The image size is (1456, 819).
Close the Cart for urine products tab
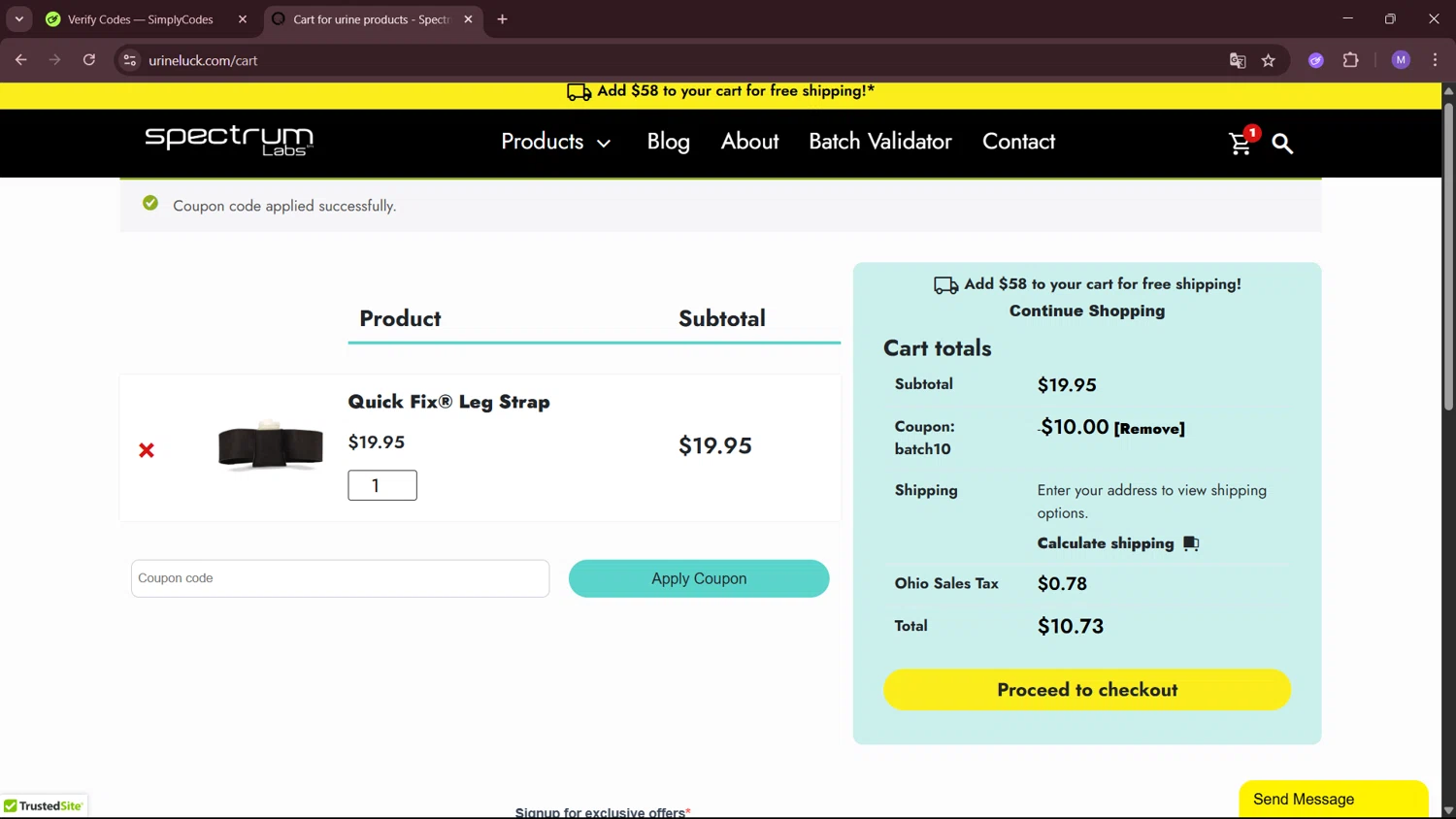[x=468, y=19]
